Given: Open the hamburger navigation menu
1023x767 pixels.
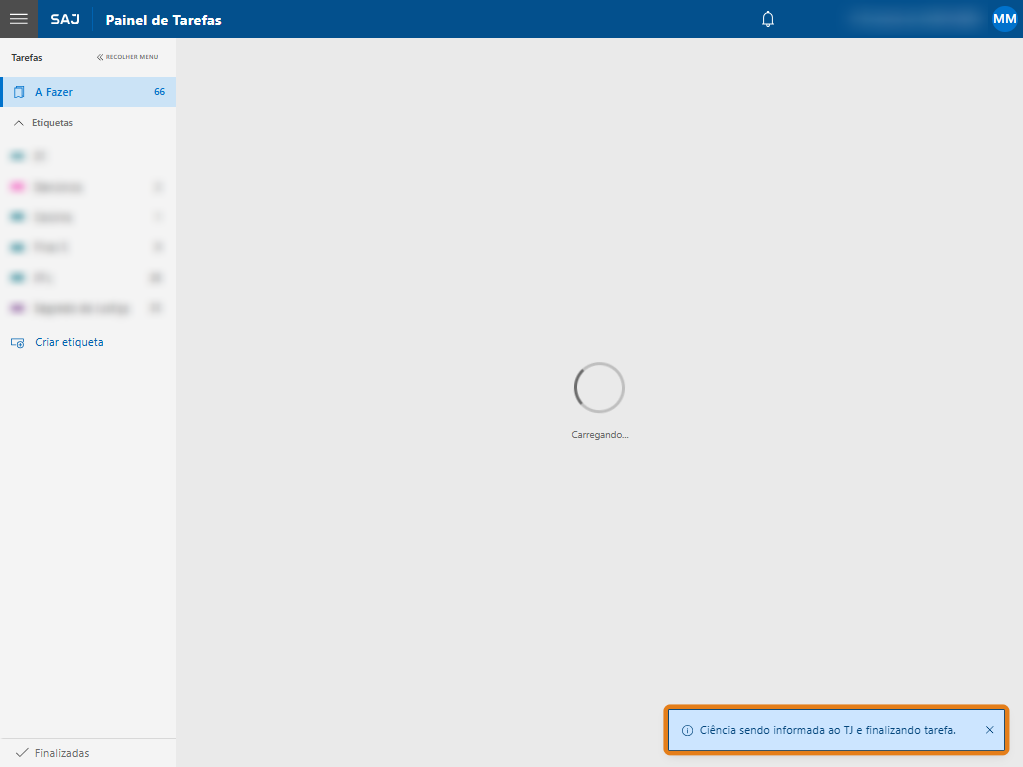Looking at the screenshot, I should pos(18,19).
